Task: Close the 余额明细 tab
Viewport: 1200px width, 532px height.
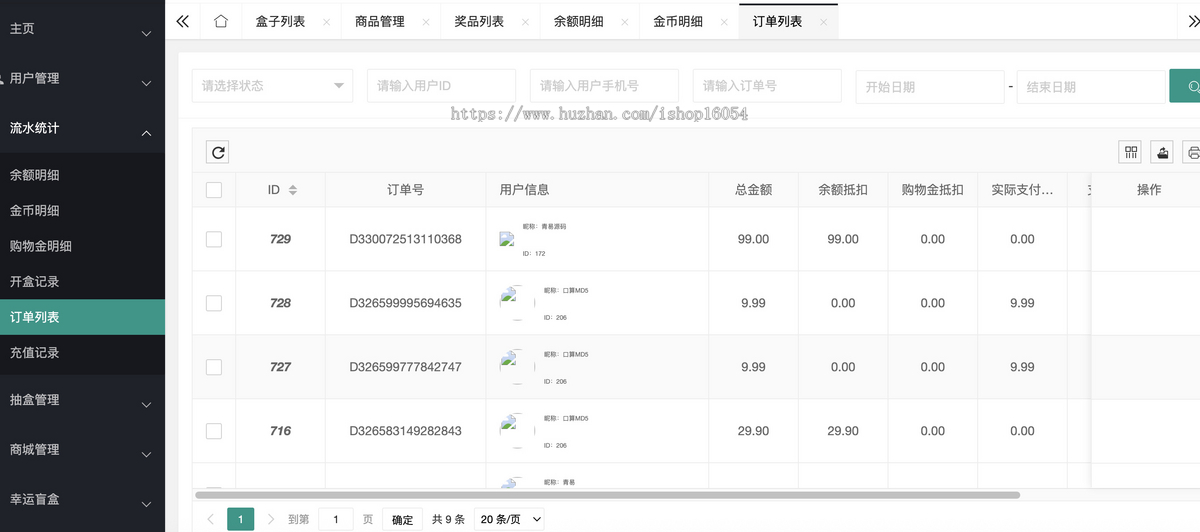Action: click(x=625, y=22)
